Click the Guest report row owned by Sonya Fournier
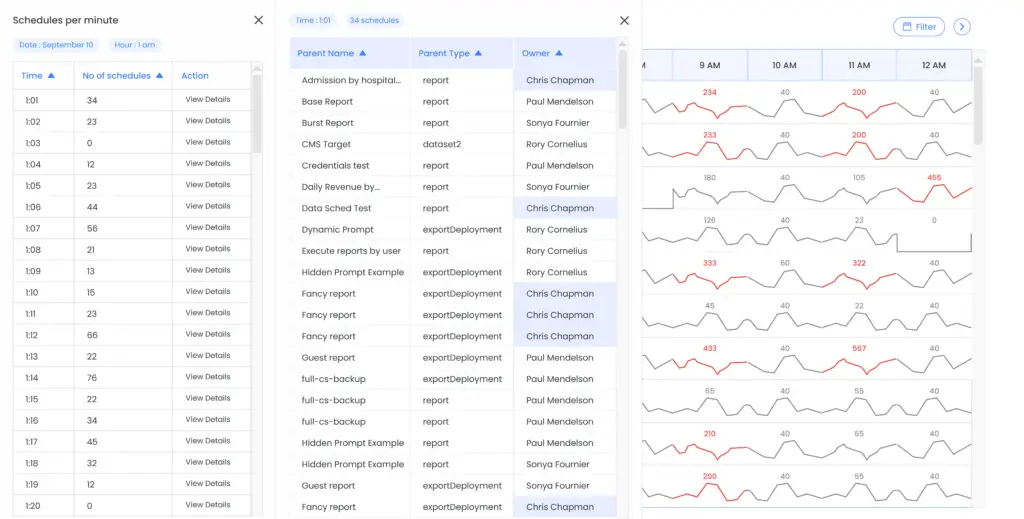This screenshot has width=1024, height=519. [x=453, y=486]
